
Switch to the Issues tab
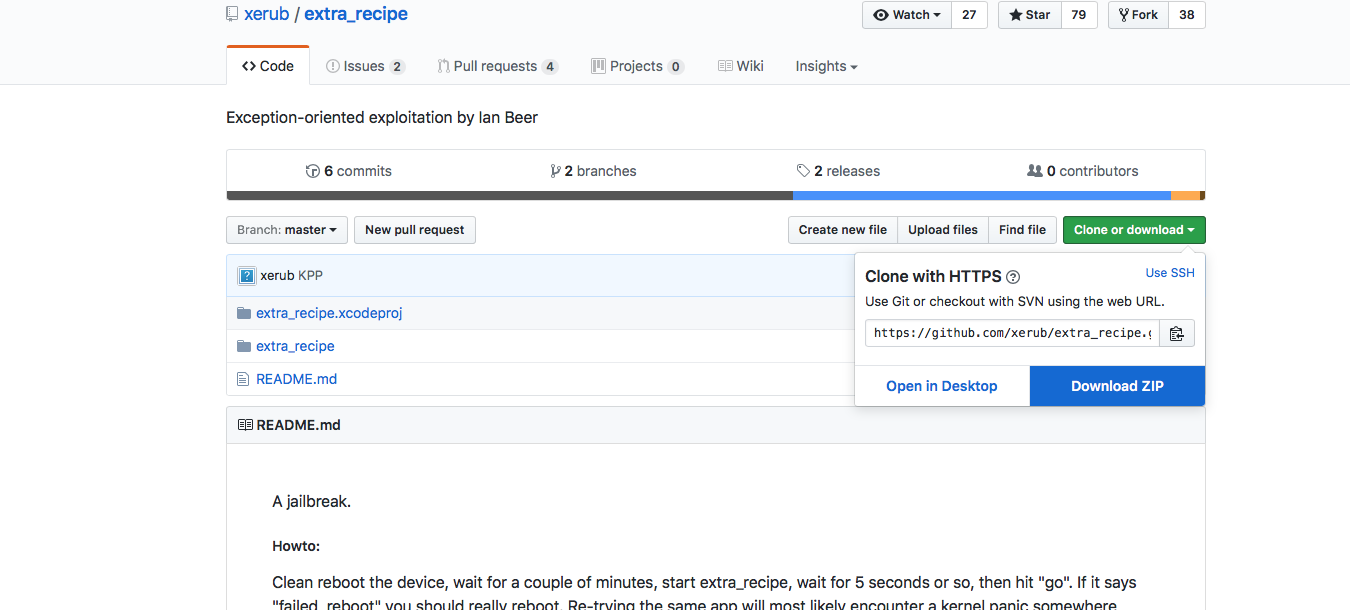coord(364,66)
